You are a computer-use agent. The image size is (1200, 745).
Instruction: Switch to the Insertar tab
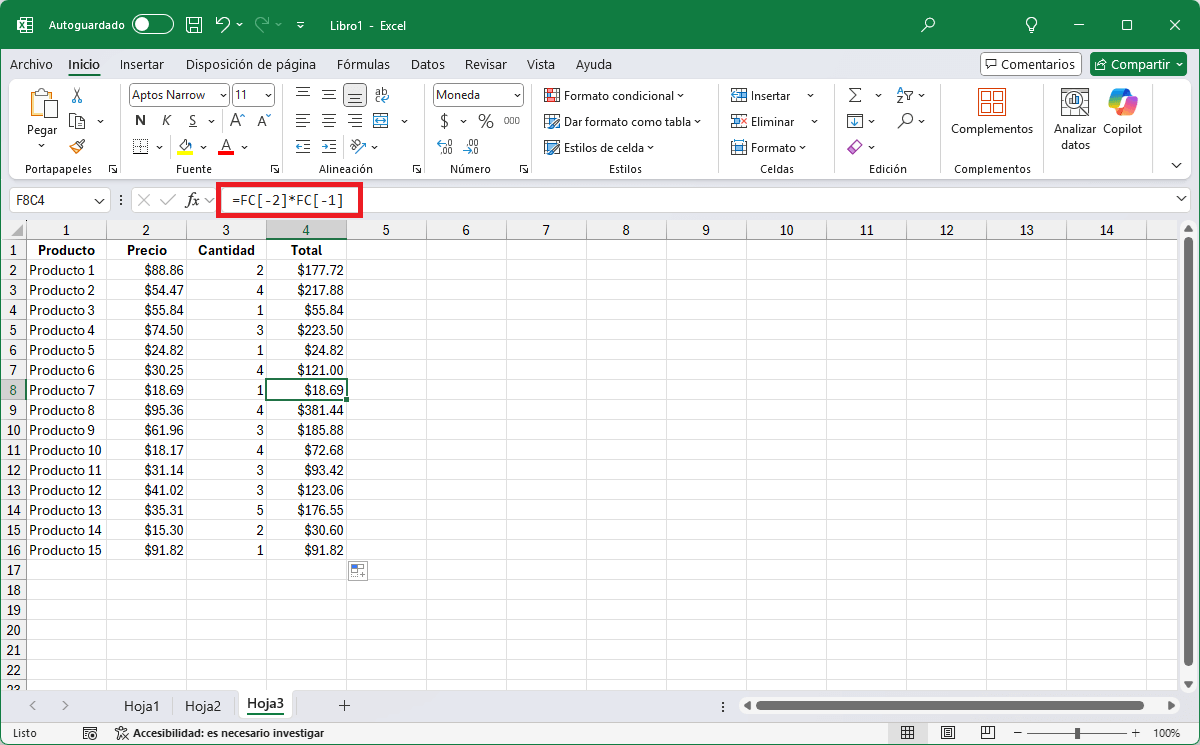point(142,64)
